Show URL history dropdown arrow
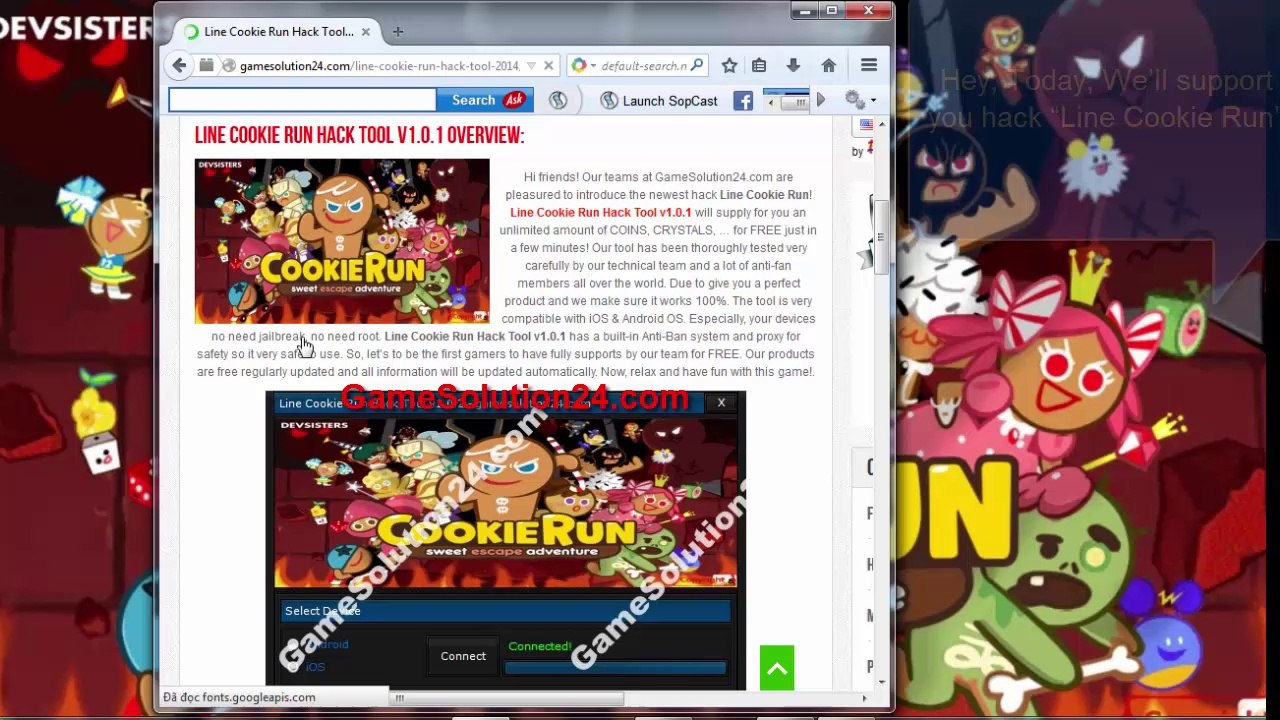The image size is (1280, 720). (x=531, y=66)
